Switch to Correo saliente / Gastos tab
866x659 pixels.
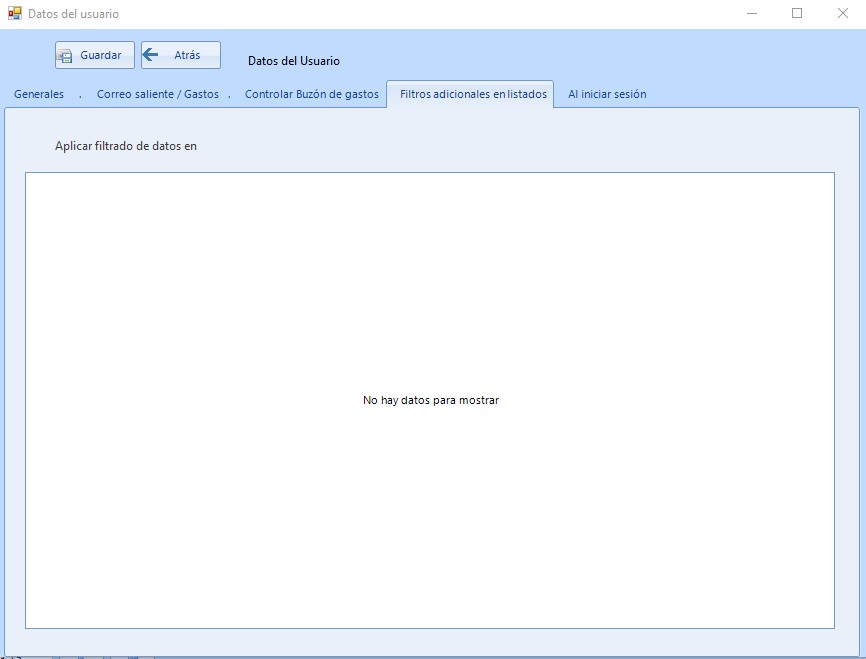click(x=157, y=94)
